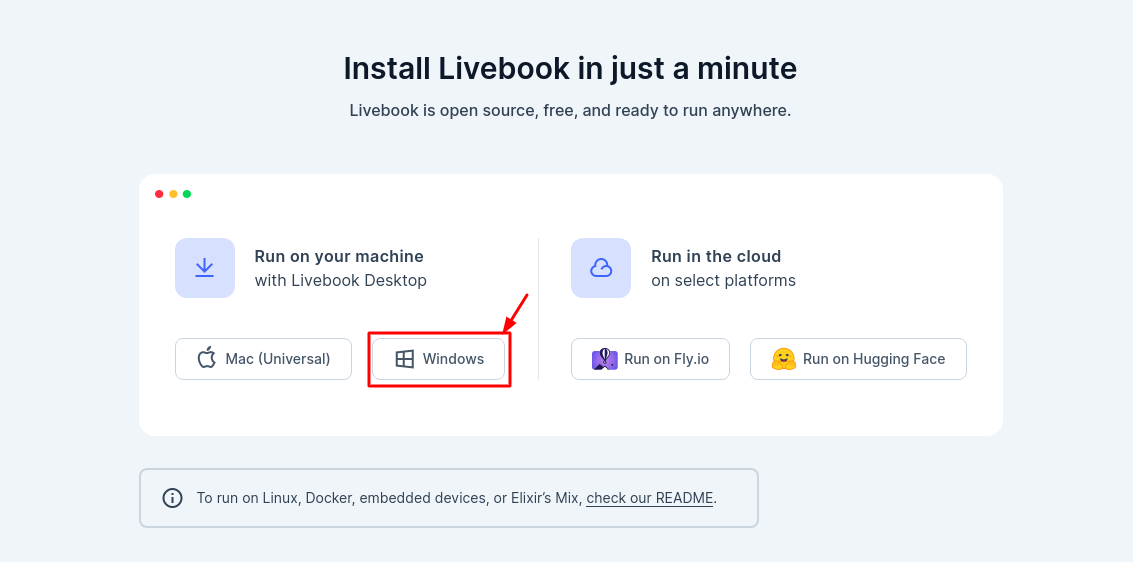Click the info circle icon
Viewport: 1133px width, 562px height.
click(x=172, y=498)
